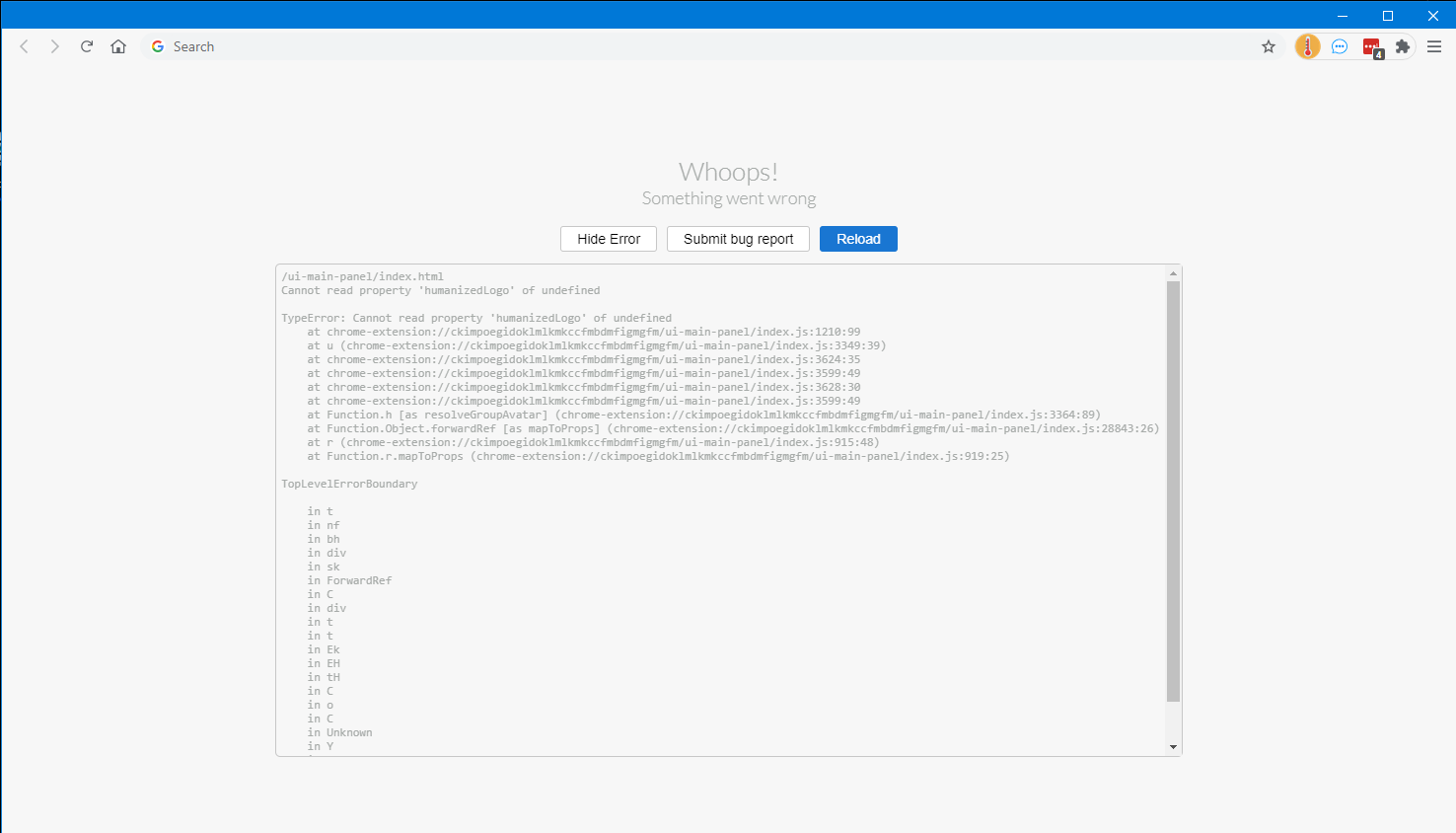Click the blue Reload button

858,239
